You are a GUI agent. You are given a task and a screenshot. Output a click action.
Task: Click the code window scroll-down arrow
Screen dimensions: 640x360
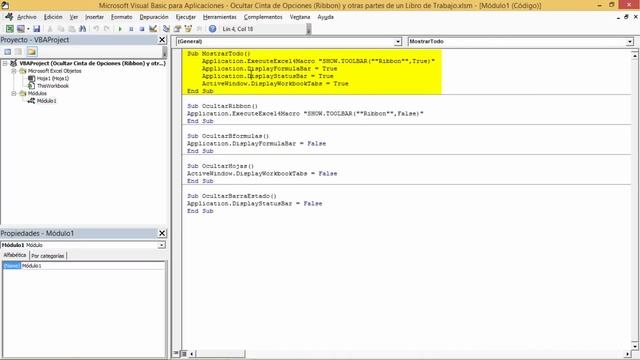pyautogui.click(x=635, y=347)
